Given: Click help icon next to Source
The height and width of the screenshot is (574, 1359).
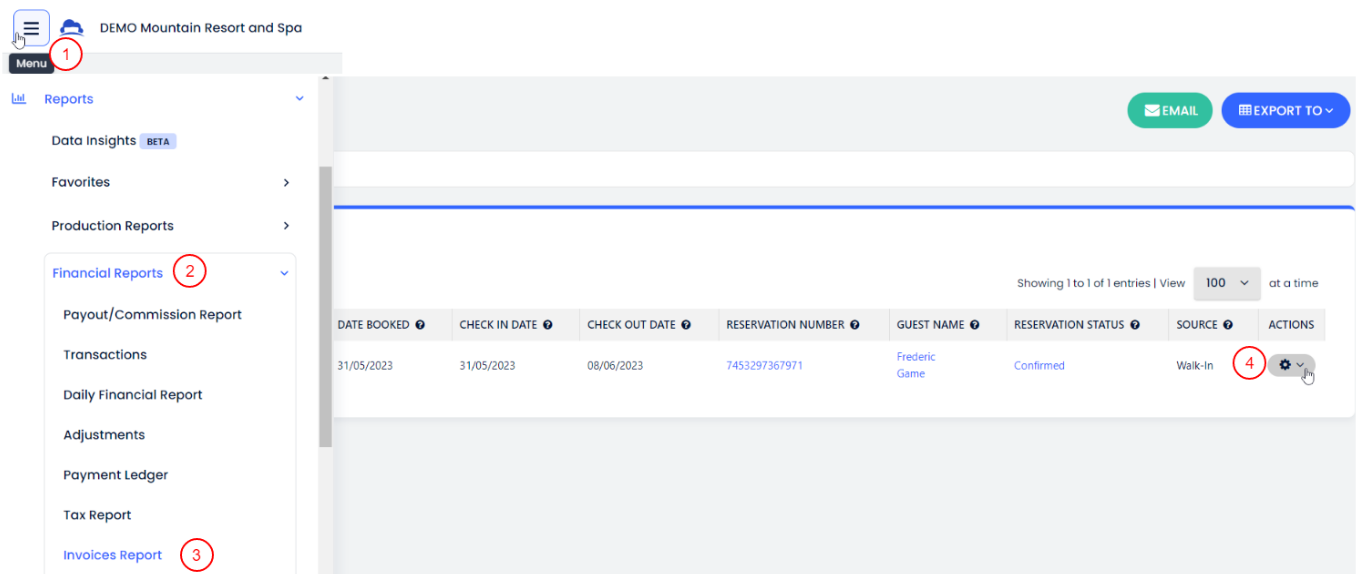Looking at the screenshot, I should [x=1228, y=325].
